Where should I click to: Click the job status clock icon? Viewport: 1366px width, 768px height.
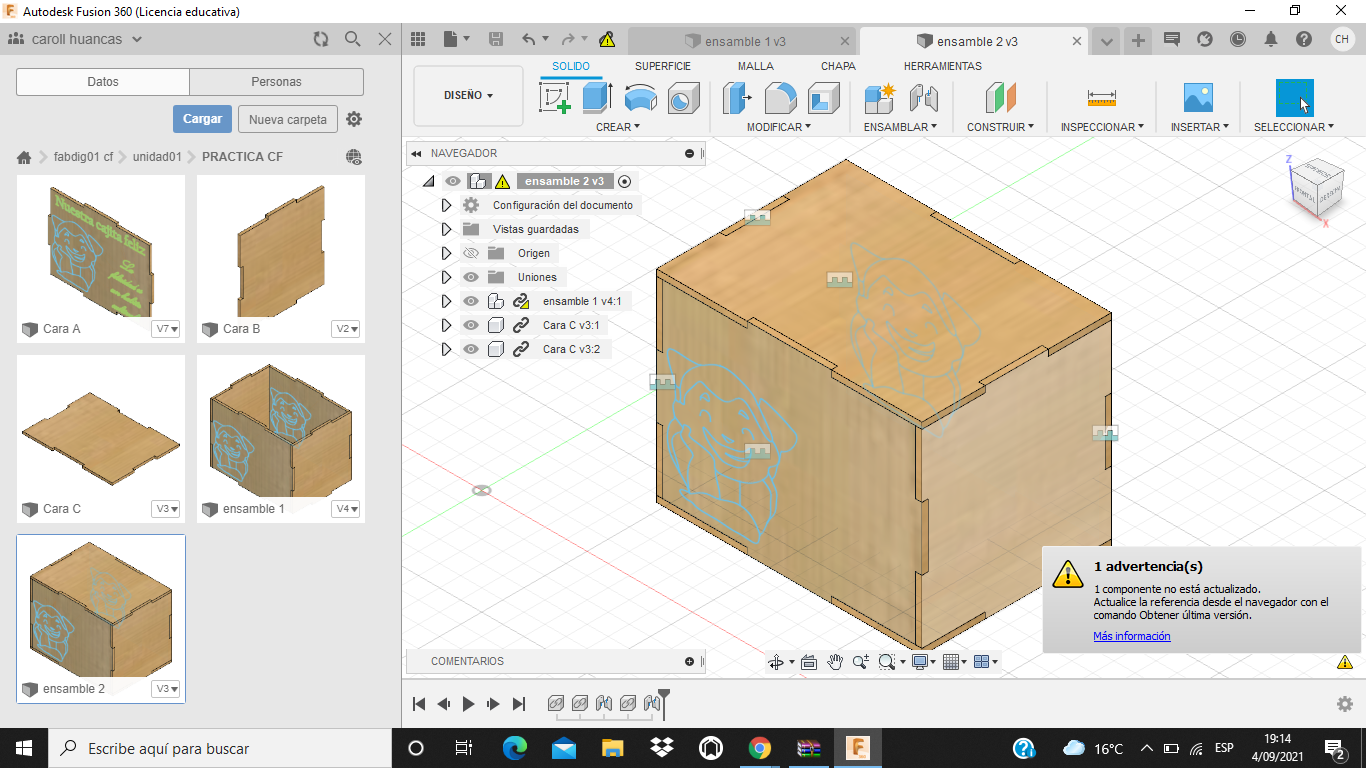[x=1238, y=39]
